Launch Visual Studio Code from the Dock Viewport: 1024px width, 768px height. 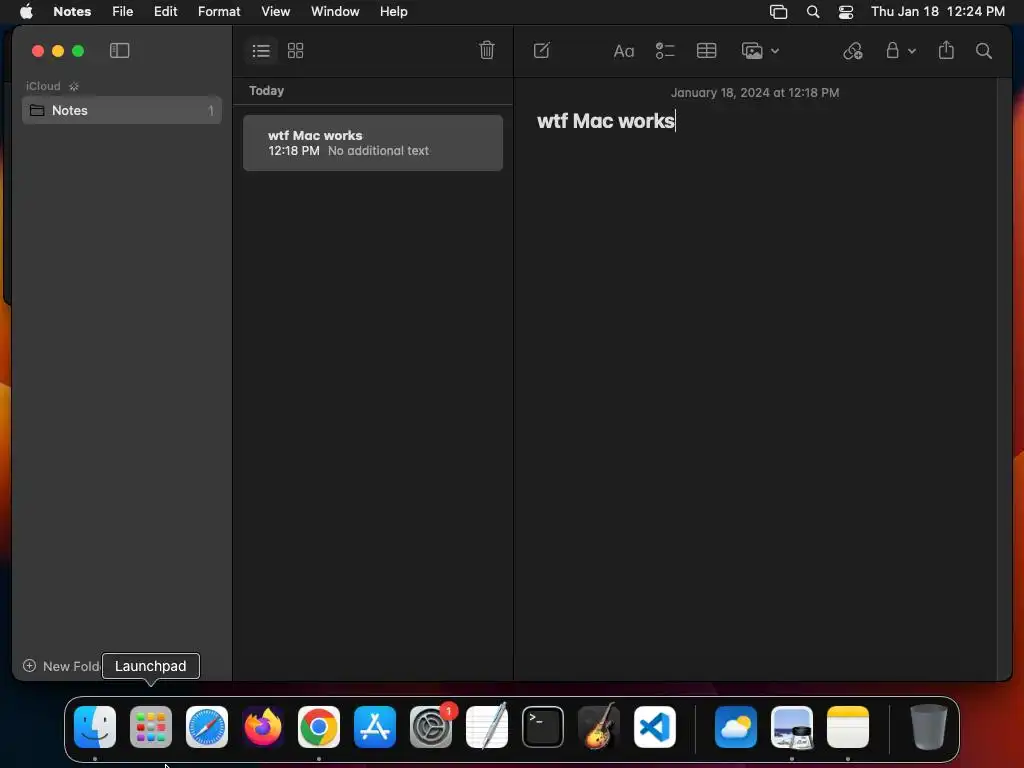pyautogui.click(x=655, y=727)
